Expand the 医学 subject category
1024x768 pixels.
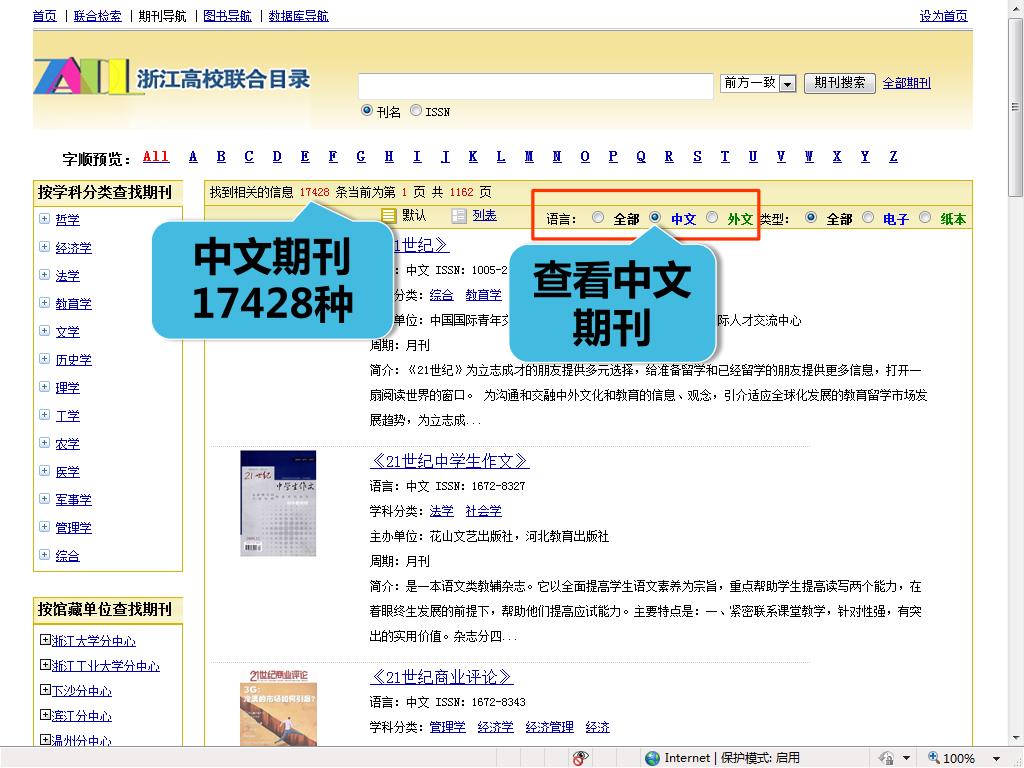coord(44,471)
